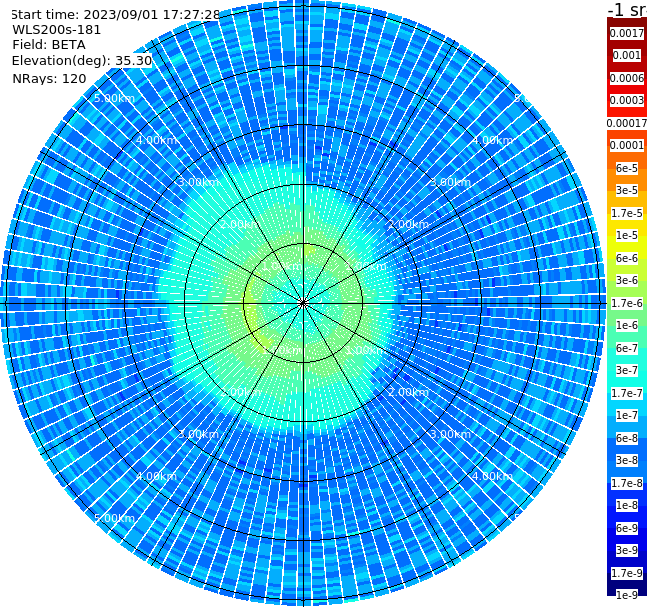Screen dimensions: 647x607
Task: Pick the 1e-5 colorbar tick label
Action: coord(627,235)
